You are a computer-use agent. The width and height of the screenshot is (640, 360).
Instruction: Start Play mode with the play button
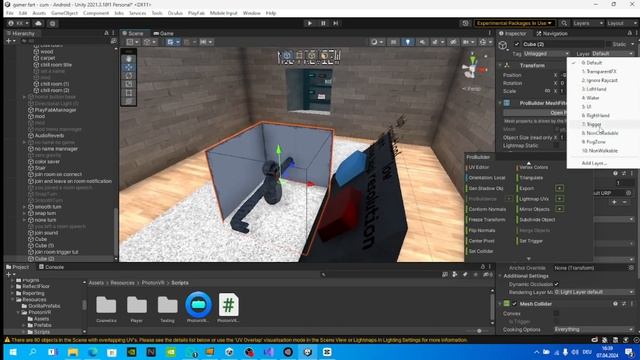coord(309,23)
